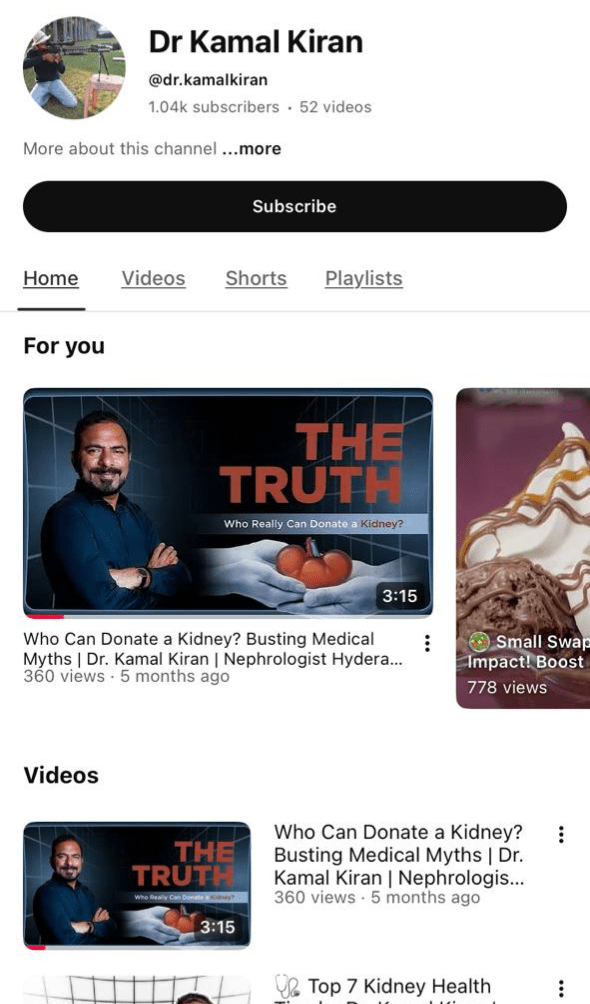The width and height of the screenshot is (590, 1004).
Task: Expand channel description with ...more
Action: click(252, 149)
